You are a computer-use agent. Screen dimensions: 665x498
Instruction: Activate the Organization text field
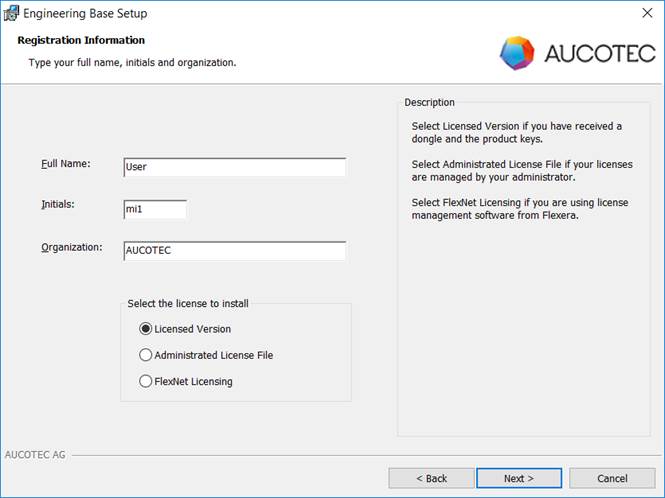click(235, 250)
